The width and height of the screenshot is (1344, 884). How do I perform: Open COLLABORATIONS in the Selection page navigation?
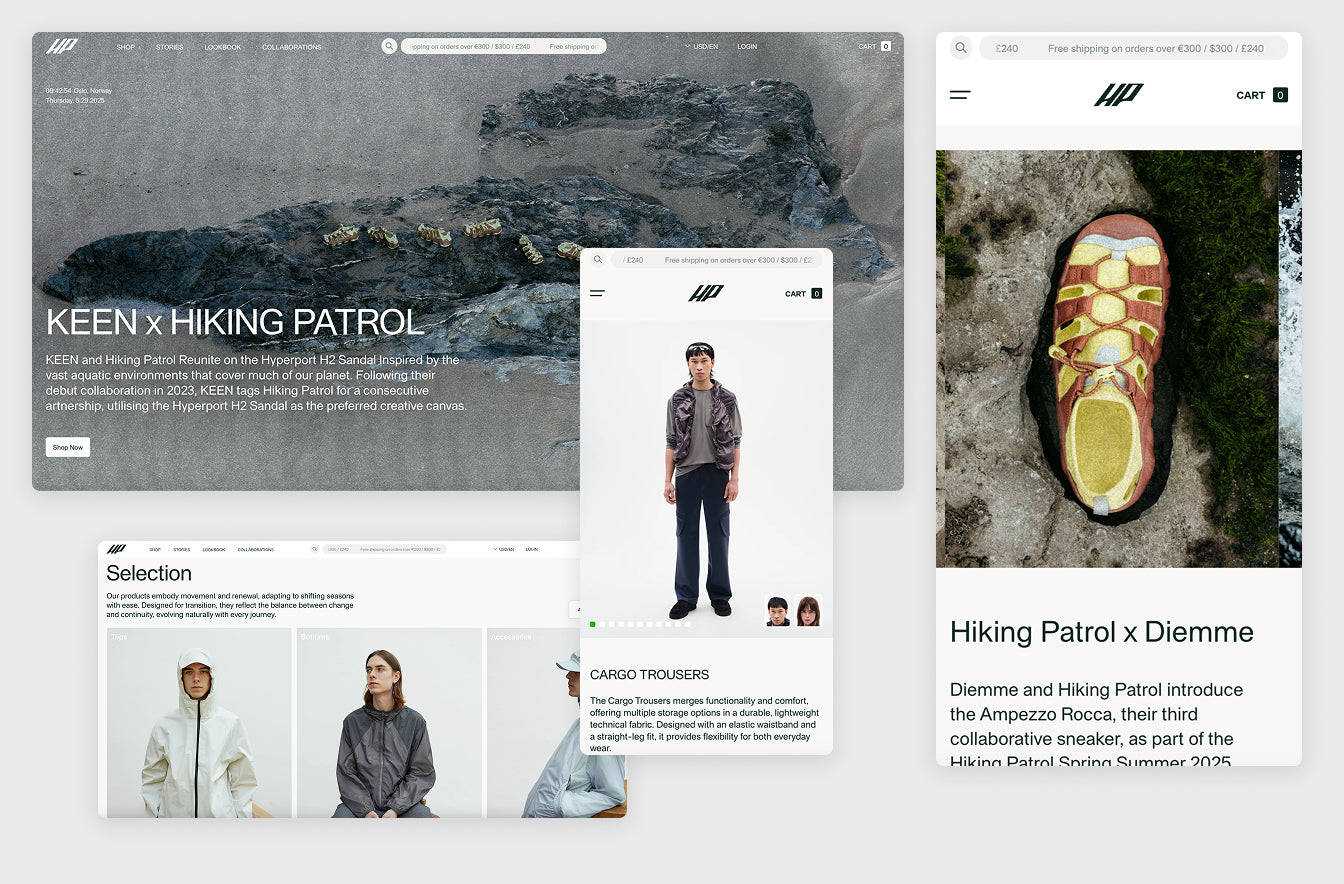(x=256, y=549)
